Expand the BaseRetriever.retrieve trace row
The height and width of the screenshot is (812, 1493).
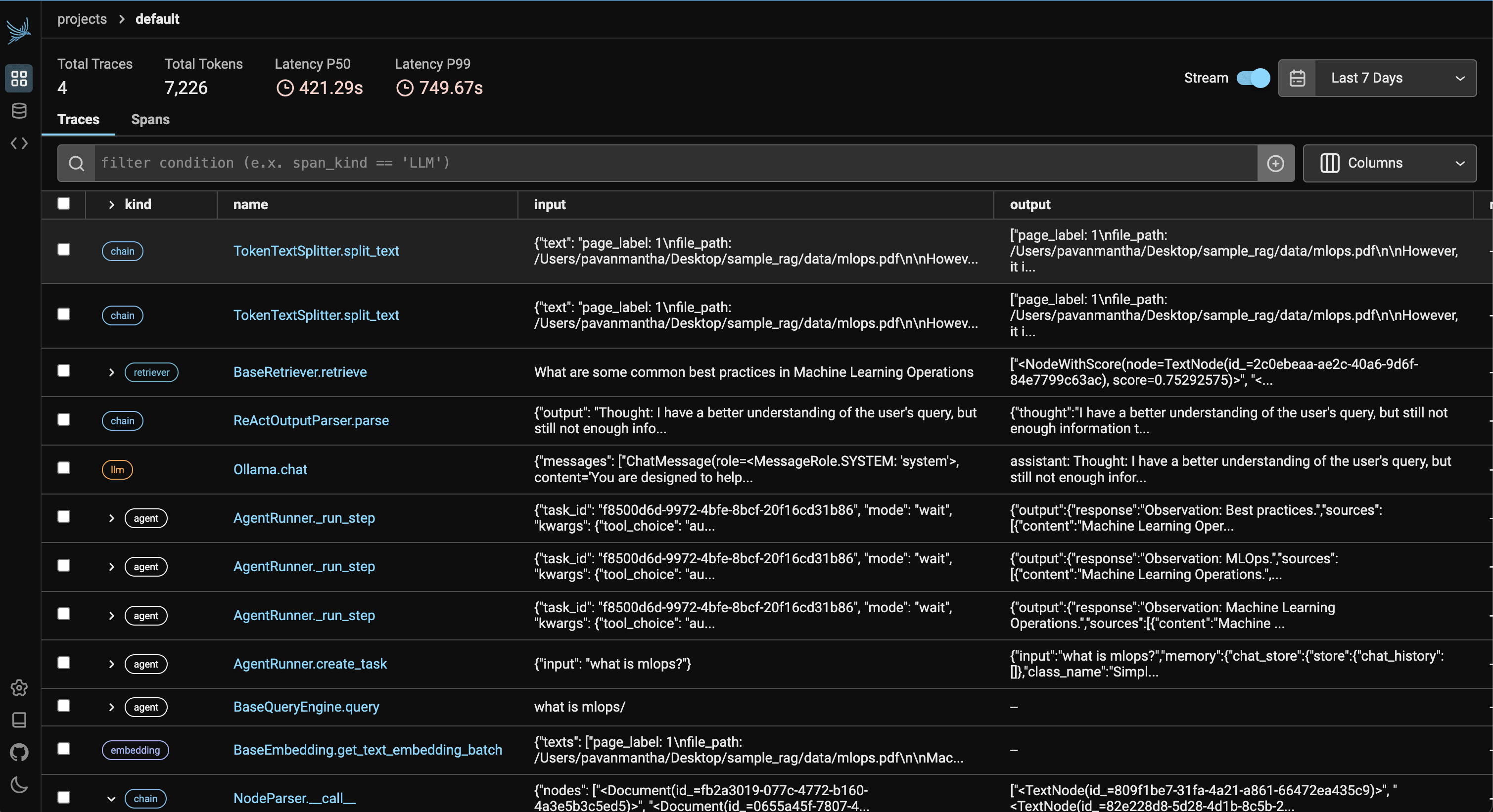coord(111,372)
